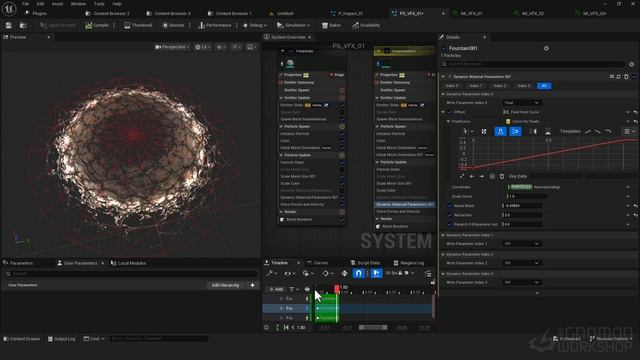Image resolution: width=640 pixels, height=360 pixels.
Task: Toggle Bounds display in toolbar
Action: 173,25
